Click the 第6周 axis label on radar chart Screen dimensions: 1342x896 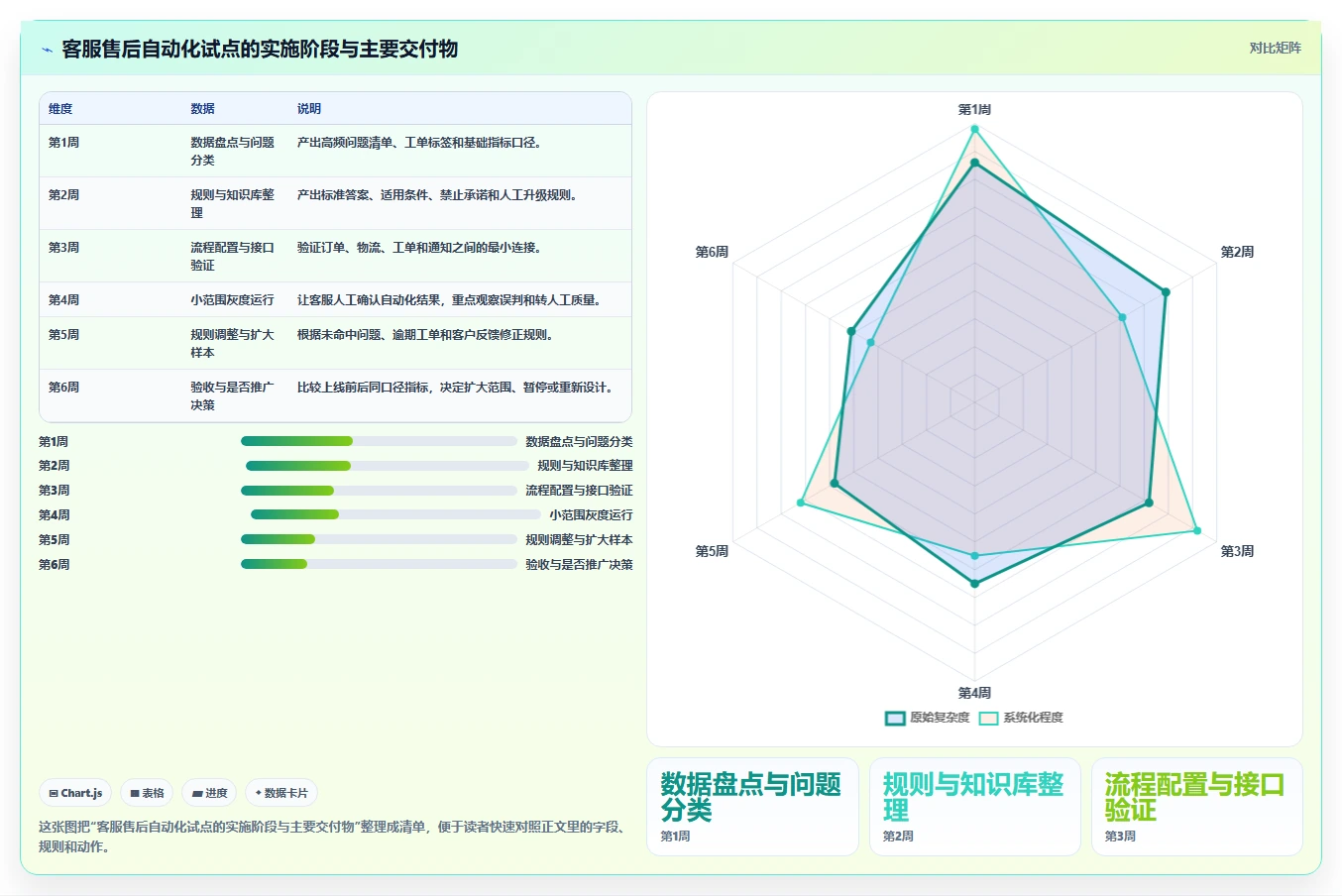coord(712,252)
